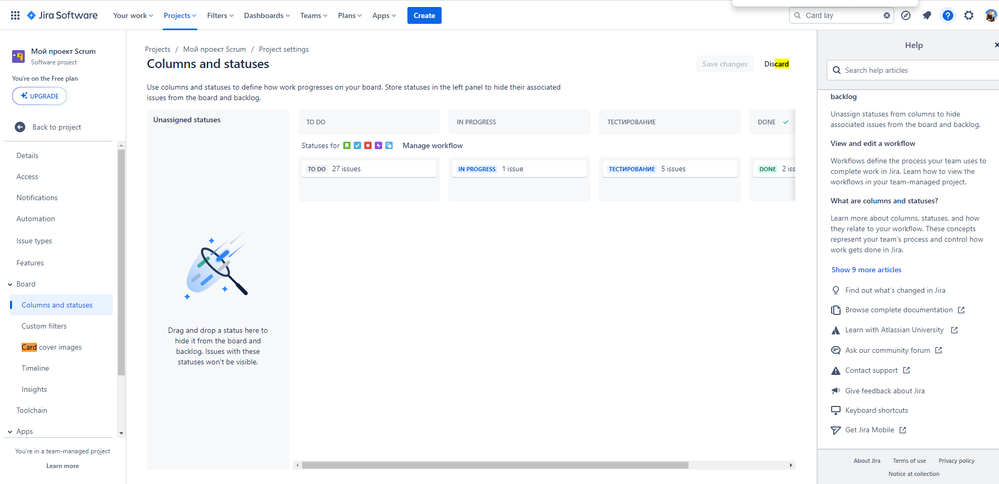This screenshot has width=999, height=484.
Task: Open the notifications bell icon
Action: 926,15
